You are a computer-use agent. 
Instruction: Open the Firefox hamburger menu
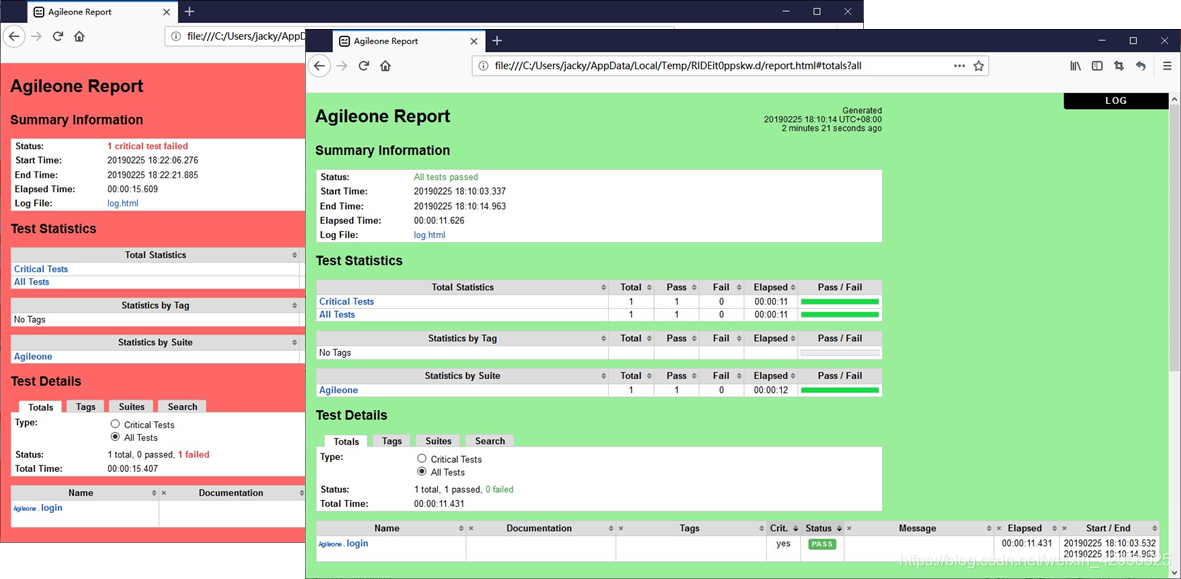pos(1165,66)
